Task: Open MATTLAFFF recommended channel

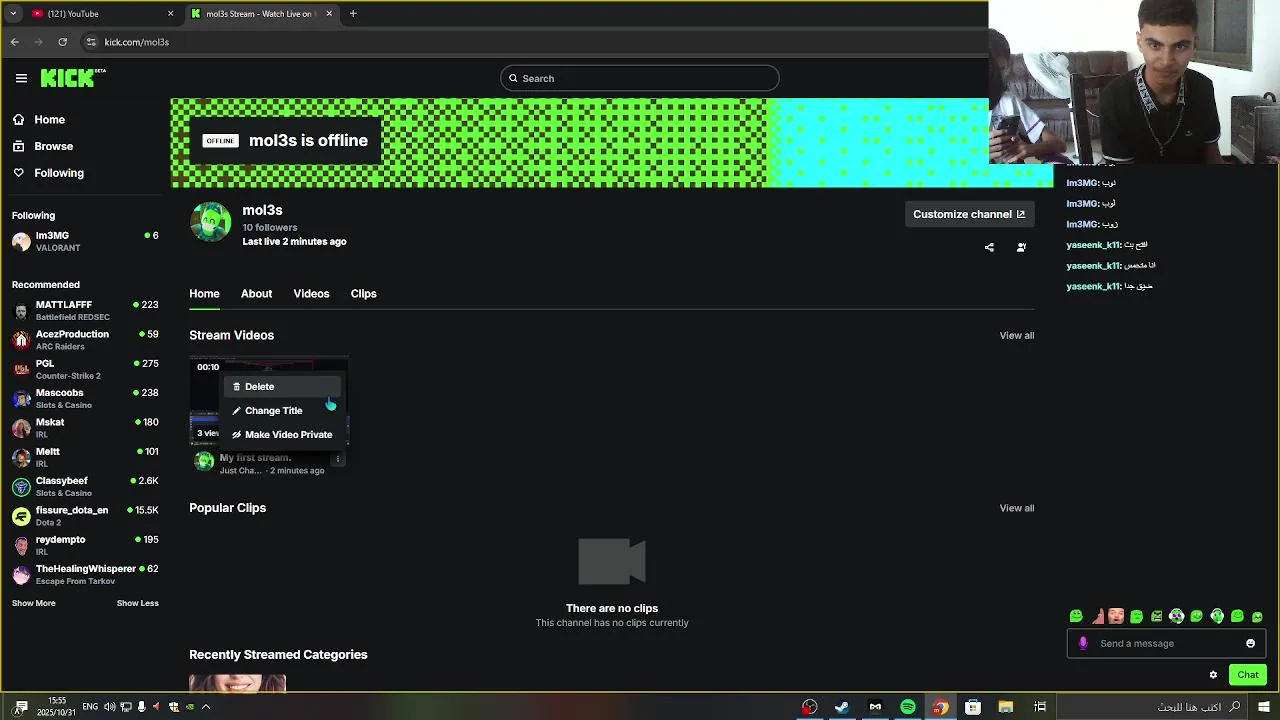Action: 85,310
